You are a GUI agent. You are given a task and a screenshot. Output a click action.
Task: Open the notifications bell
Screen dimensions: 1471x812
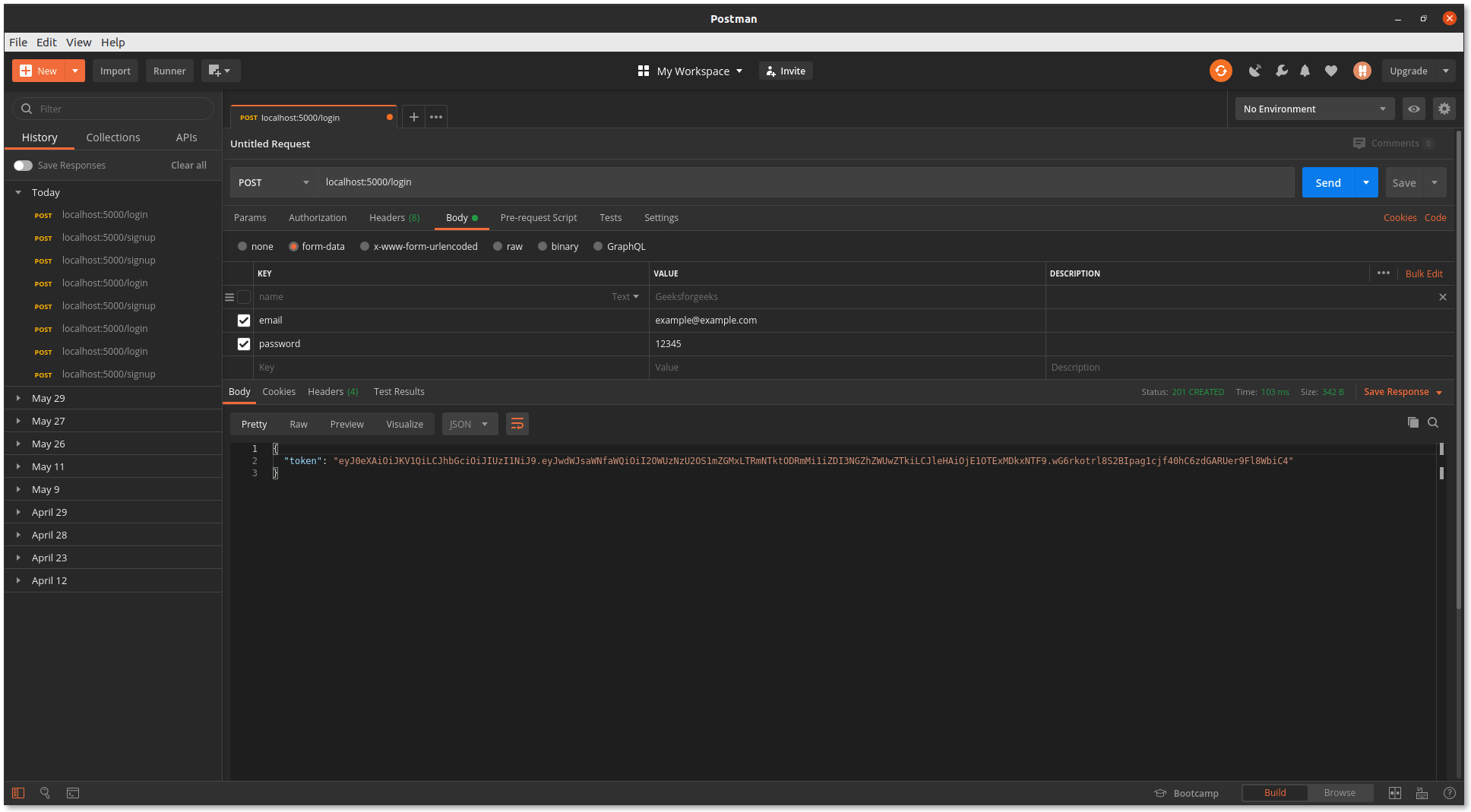tap(1305, 71)
